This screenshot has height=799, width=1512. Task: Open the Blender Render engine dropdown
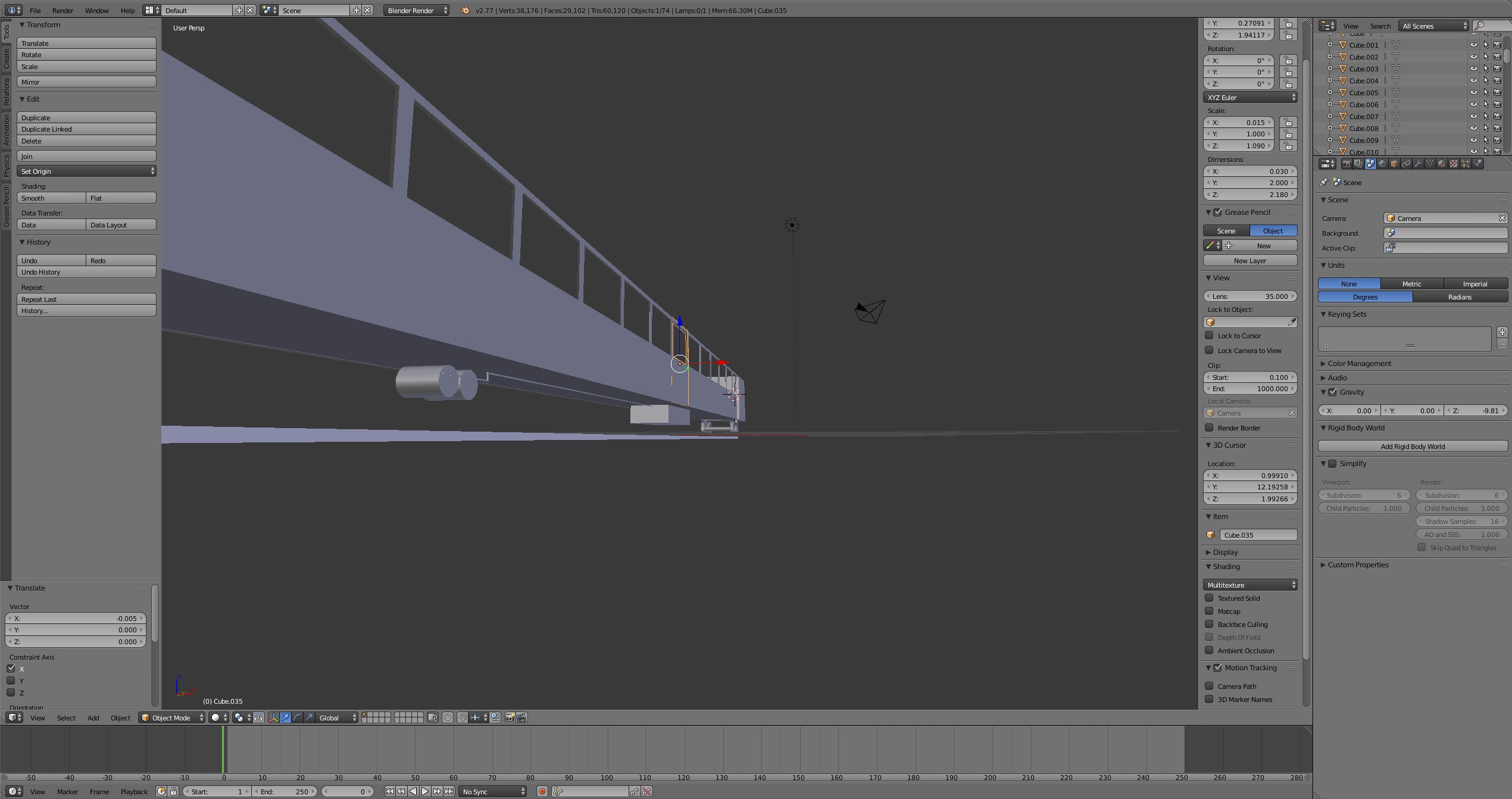coord(416,10)
